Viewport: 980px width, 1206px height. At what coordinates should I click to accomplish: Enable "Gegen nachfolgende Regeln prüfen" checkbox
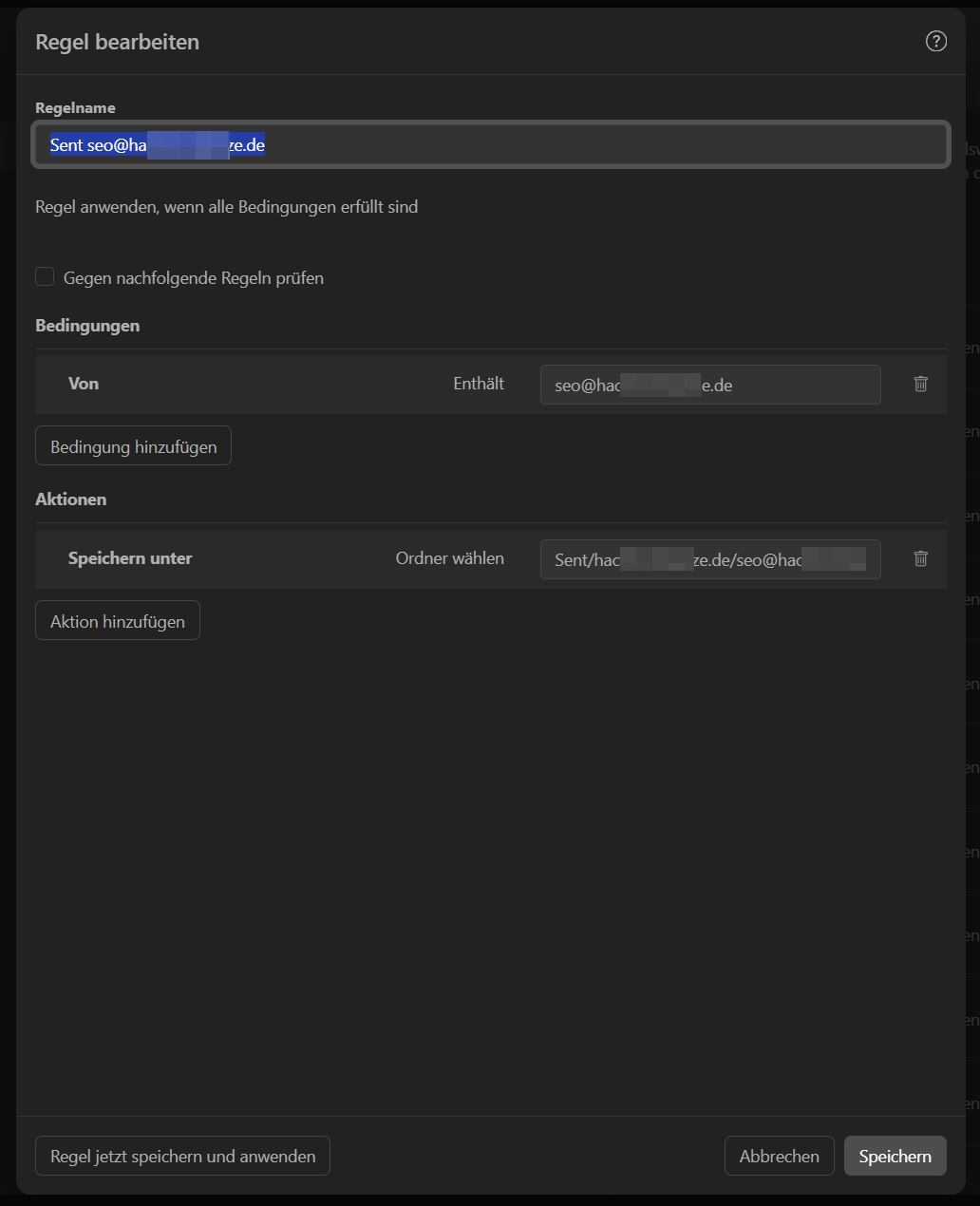45,277
